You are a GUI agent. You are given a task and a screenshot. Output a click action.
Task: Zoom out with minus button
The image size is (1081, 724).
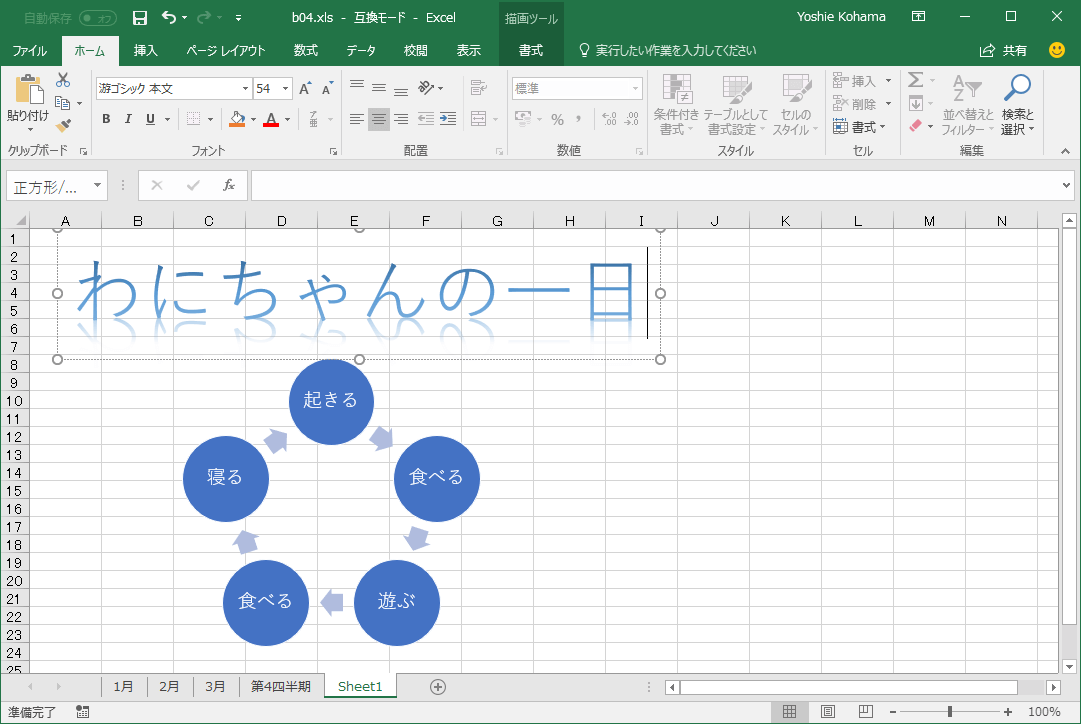point(893,712)
